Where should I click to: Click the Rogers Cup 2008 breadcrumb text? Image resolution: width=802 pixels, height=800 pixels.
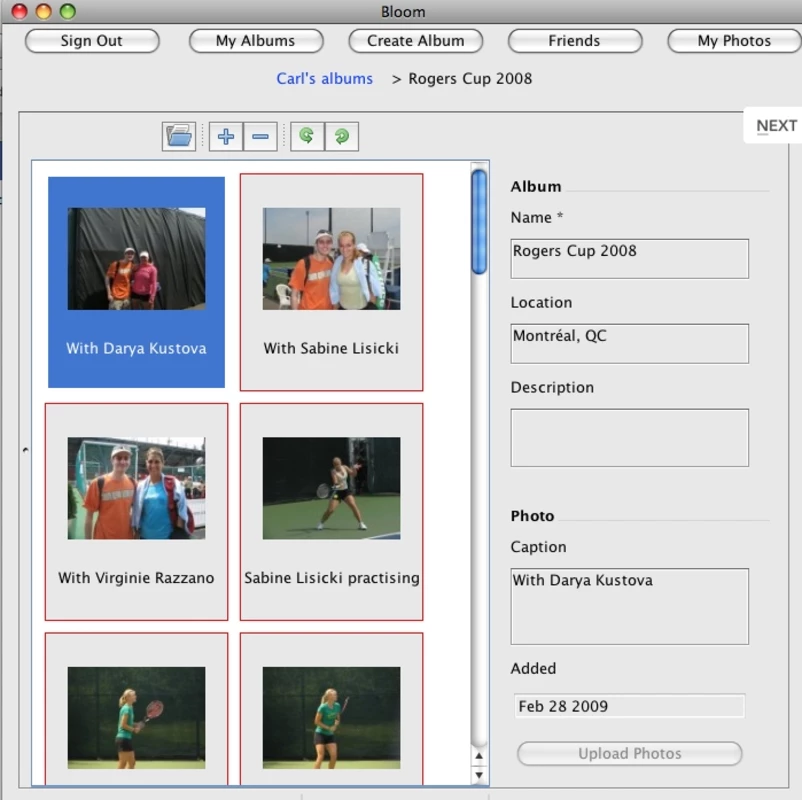point(470,79)
